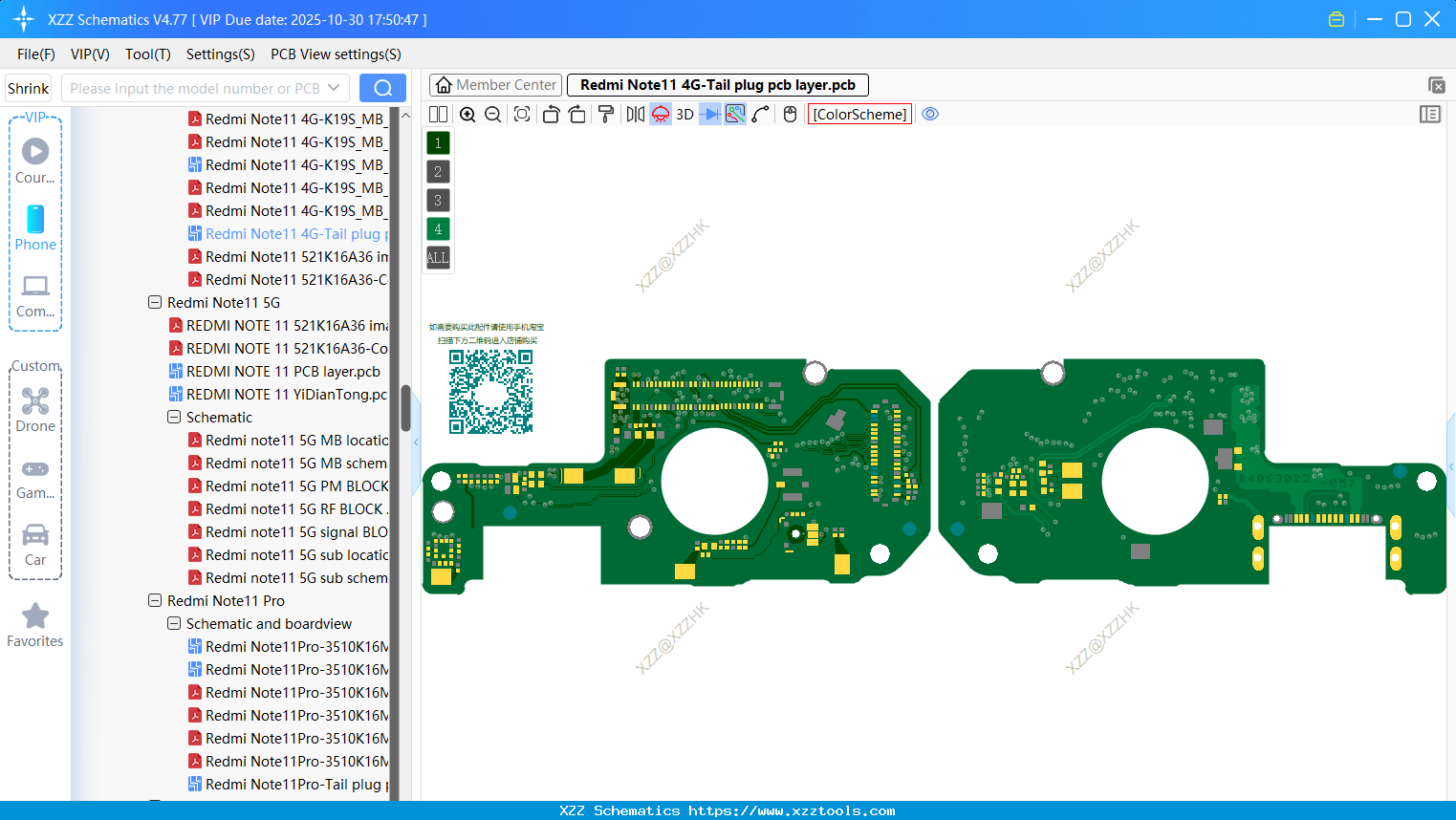Toggle the component highlight lamp icon
This screenshot has width=1456, height=820.
click(660, 114)
